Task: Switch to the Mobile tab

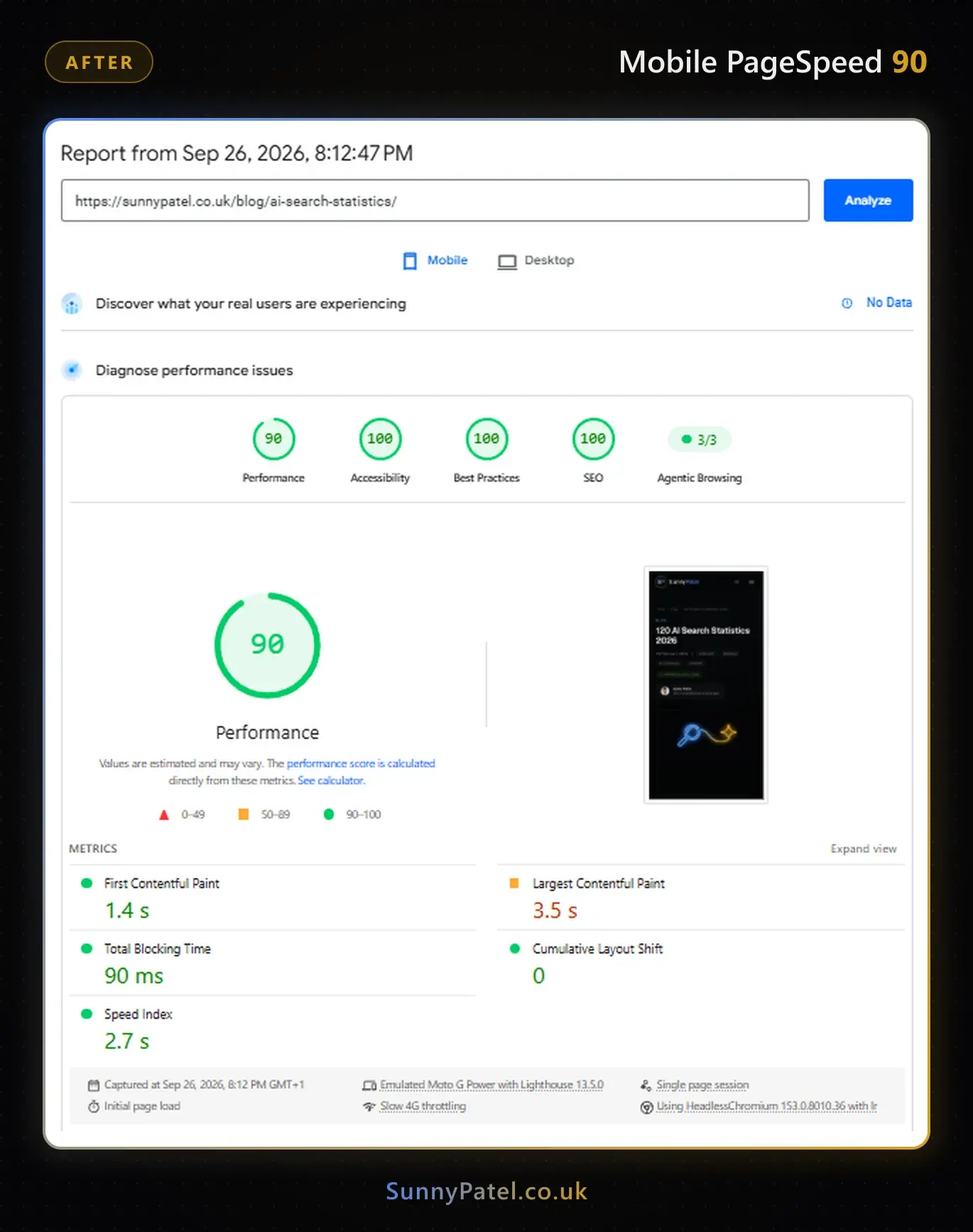Action: pos(435,261)
